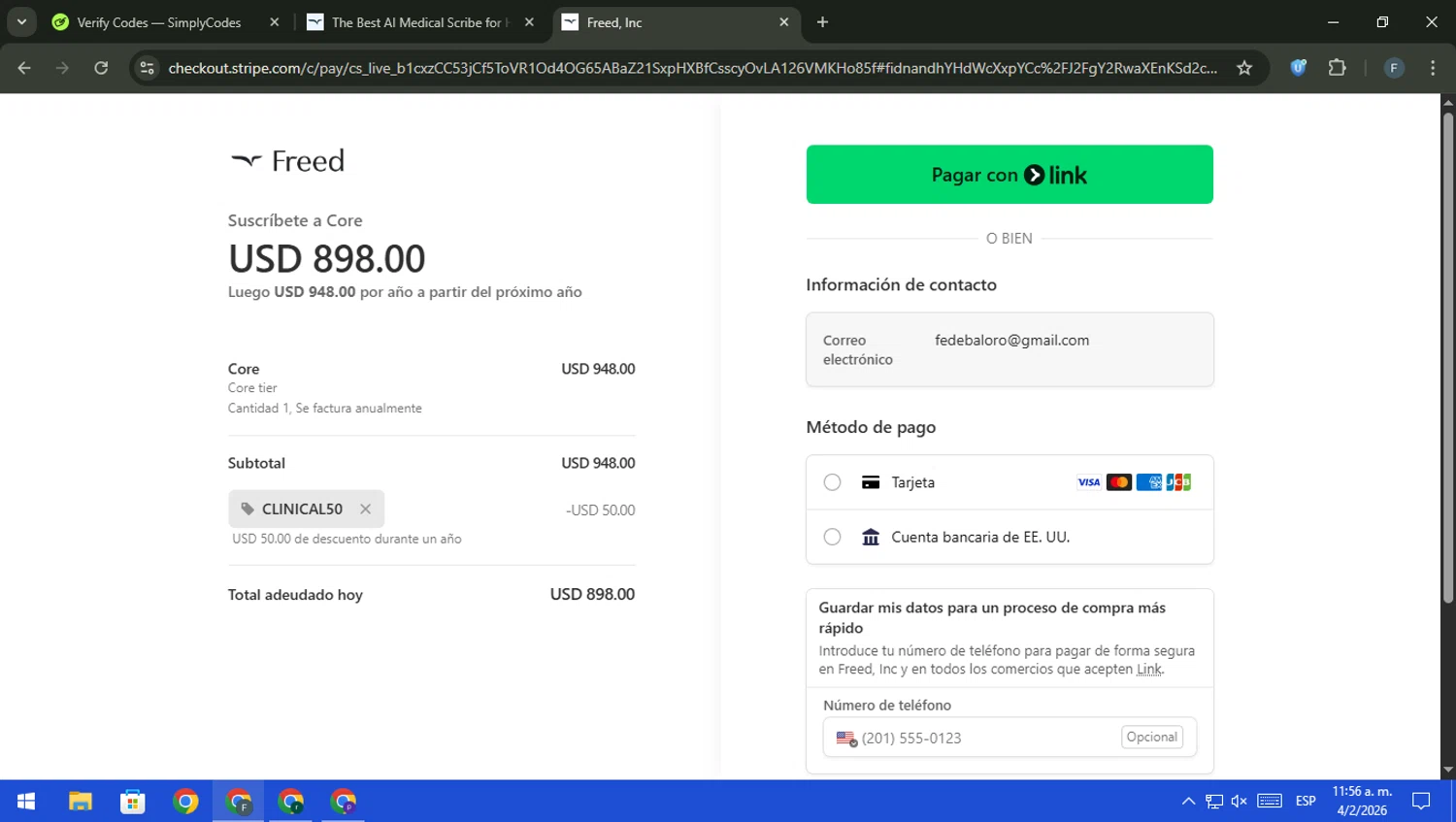Screen dimensions: 1456x822
Task: Go back to previous page
Action: (x=24, y=68)
